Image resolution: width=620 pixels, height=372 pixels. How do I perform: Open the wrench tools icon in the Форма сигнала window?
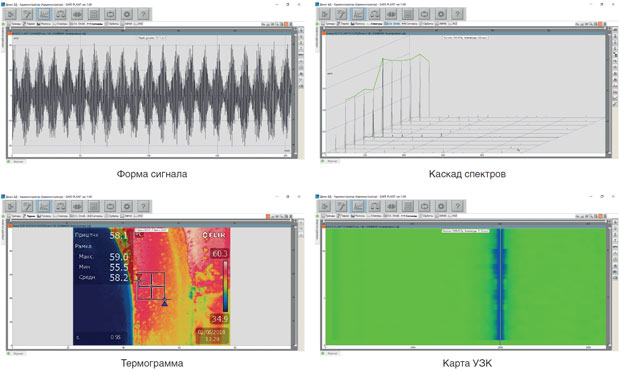click(27, 14)
